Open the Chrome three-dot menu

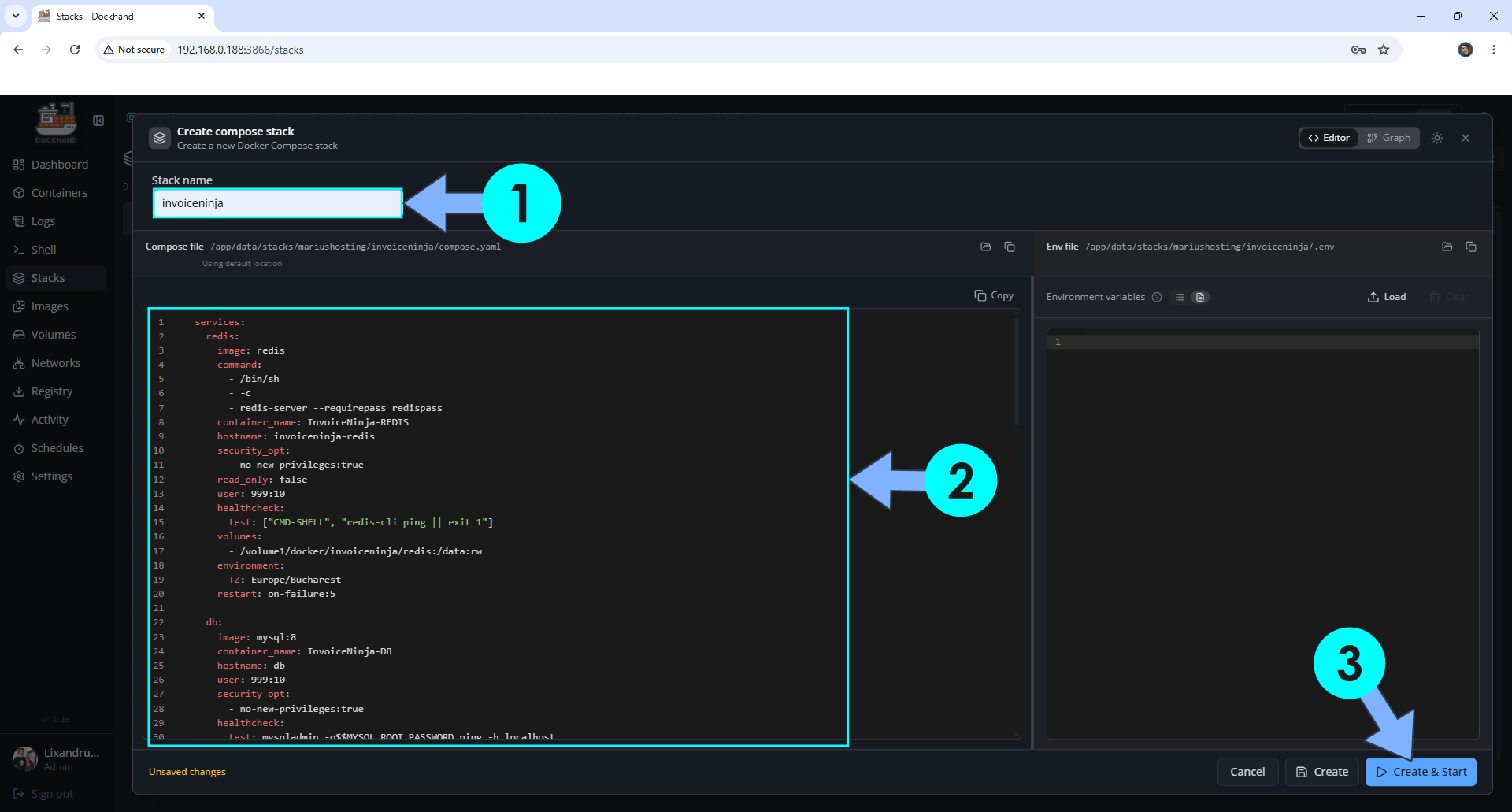(x=1494, y=50)
